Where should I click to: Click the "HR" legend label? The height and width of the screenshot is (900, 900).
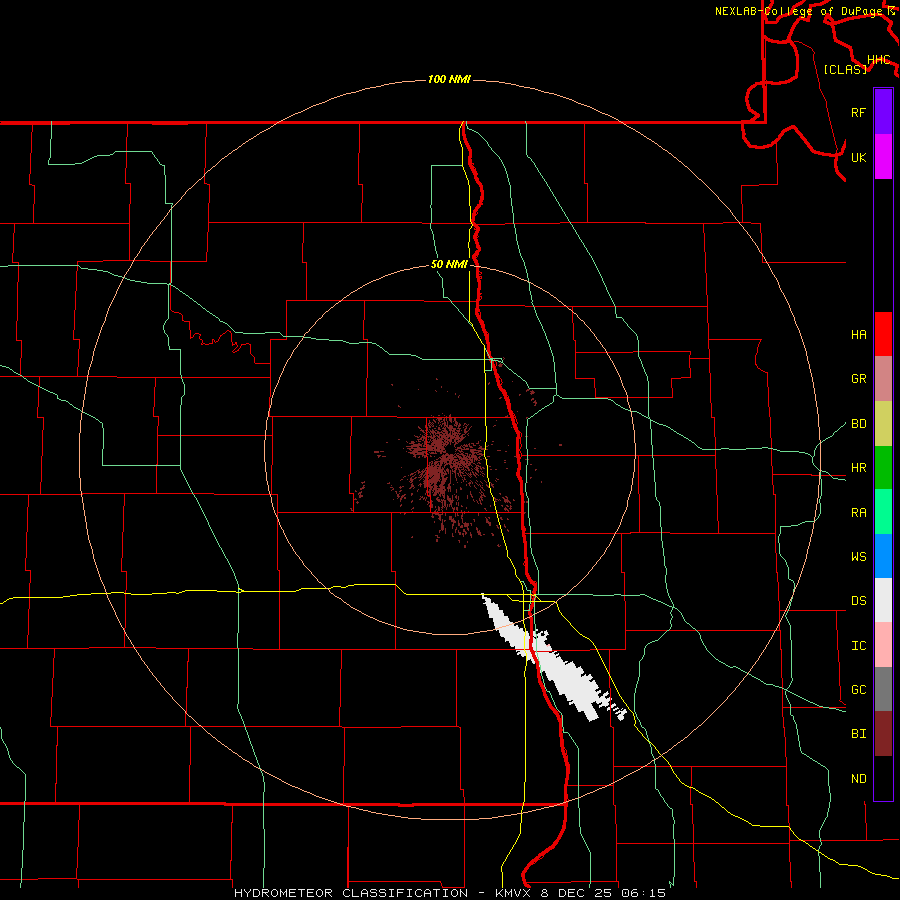click(858, 468)
